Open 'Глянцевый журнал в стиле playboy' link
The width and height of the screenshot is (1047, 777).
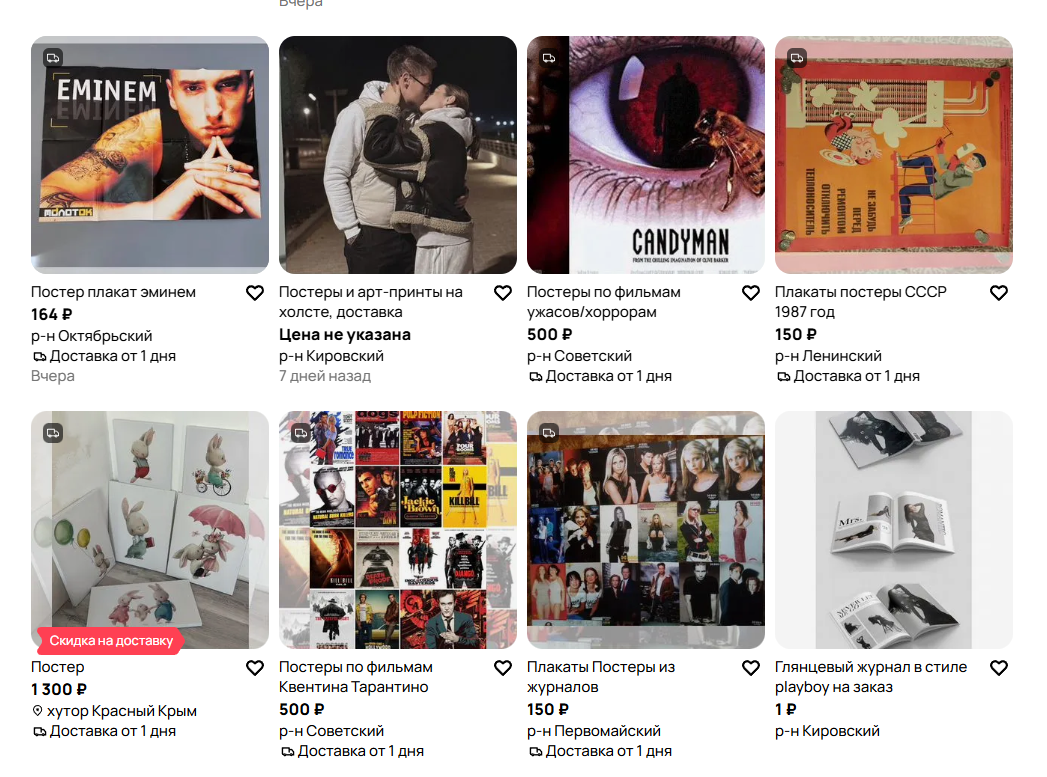click(871, 677)
